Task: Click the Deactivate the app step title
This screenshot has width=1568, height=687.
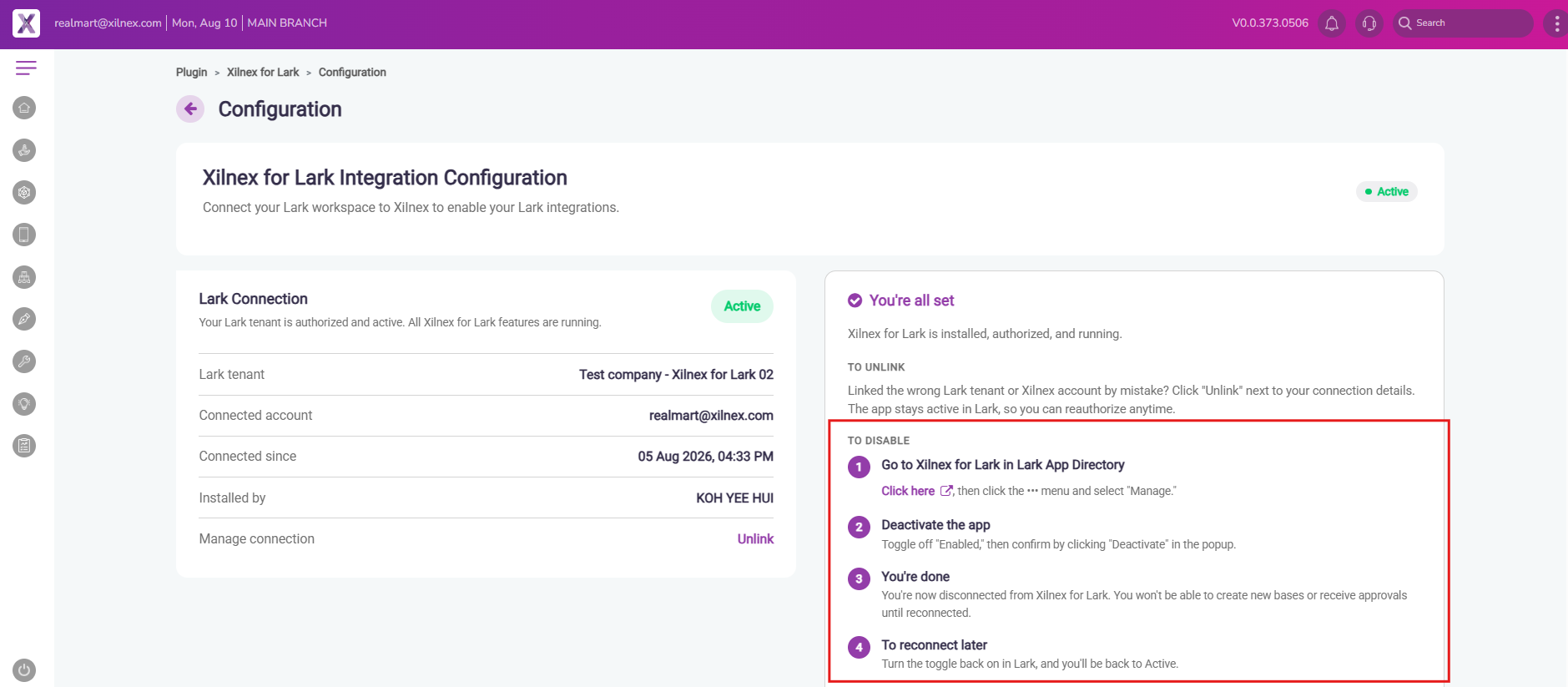Action: pos(935,525)
